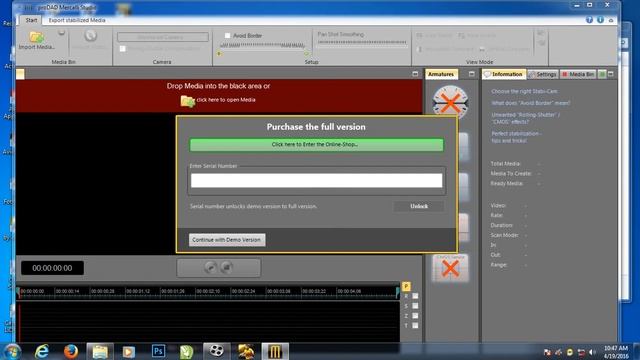Select the Armatures tab
The image size is (640, 360).
[x=441, y=74]
